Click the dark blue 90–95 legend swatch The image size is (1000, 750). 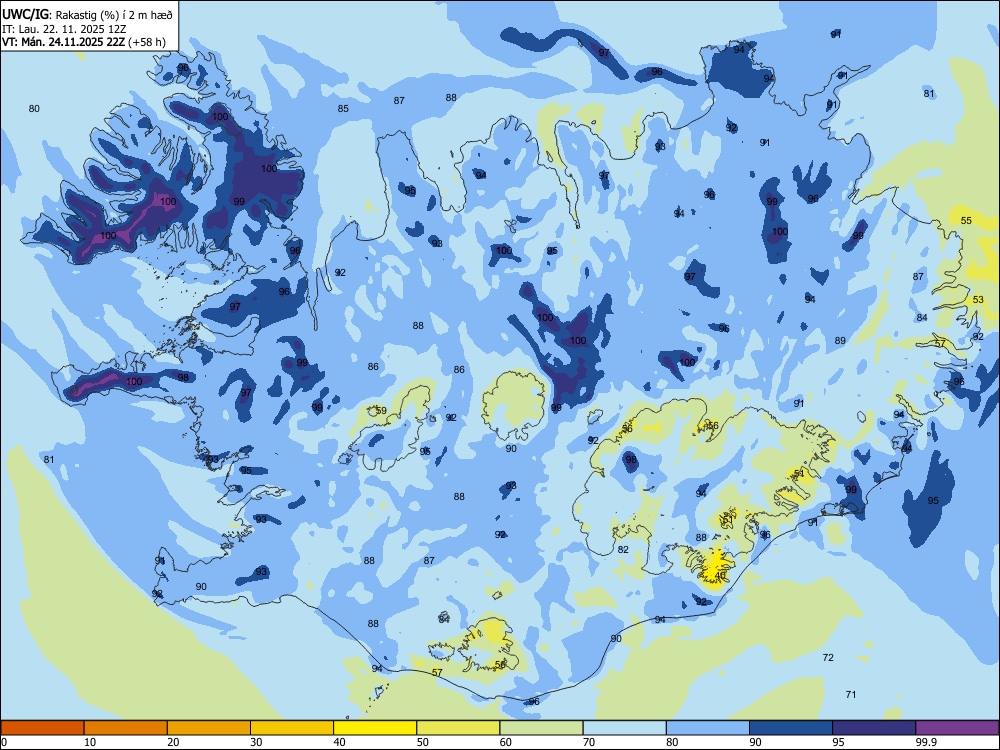(x=791, y=728)
